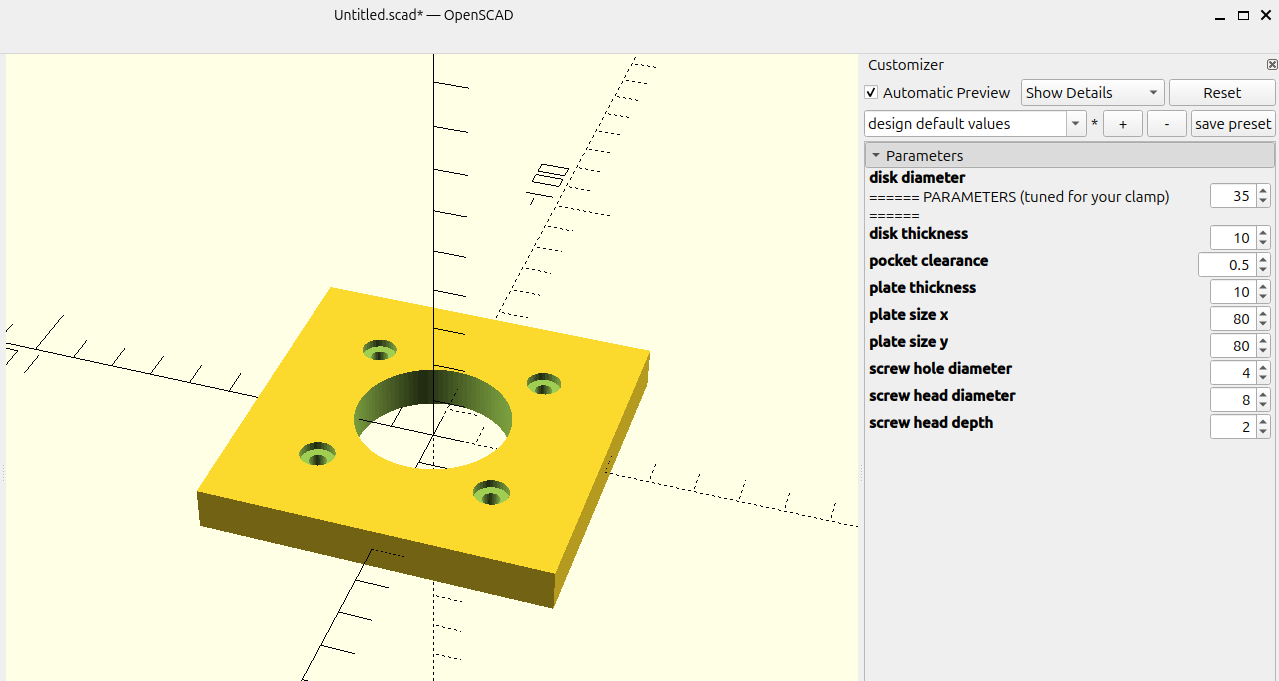Increase screw head depth with the up arrow

[1263, 422]
